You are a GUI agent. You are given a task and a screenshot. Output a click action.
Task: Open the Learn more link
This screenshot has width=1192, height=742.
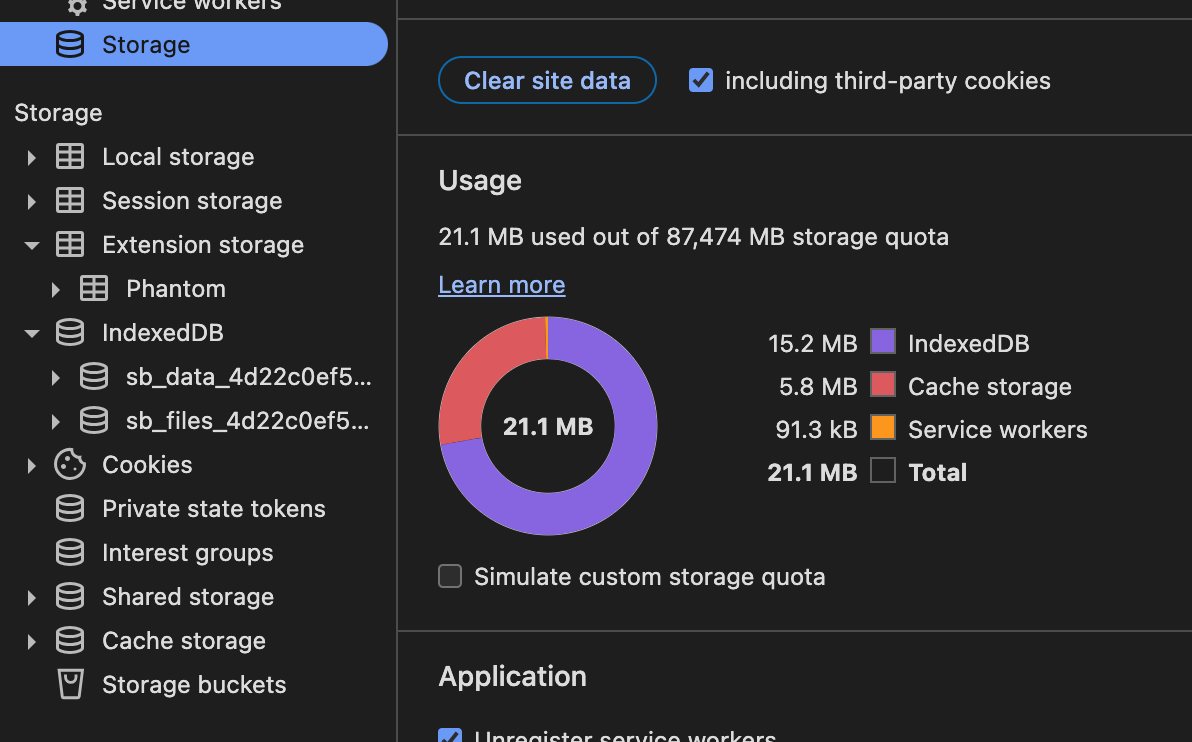[x=501, y=285]
